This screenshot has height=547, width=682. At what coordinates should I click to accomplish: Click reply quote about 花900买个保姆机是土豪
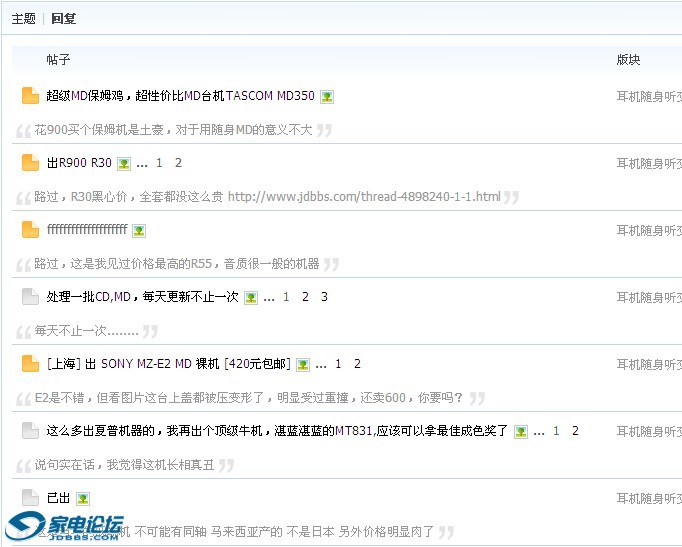pyautogui.click(x=173, y=130)
